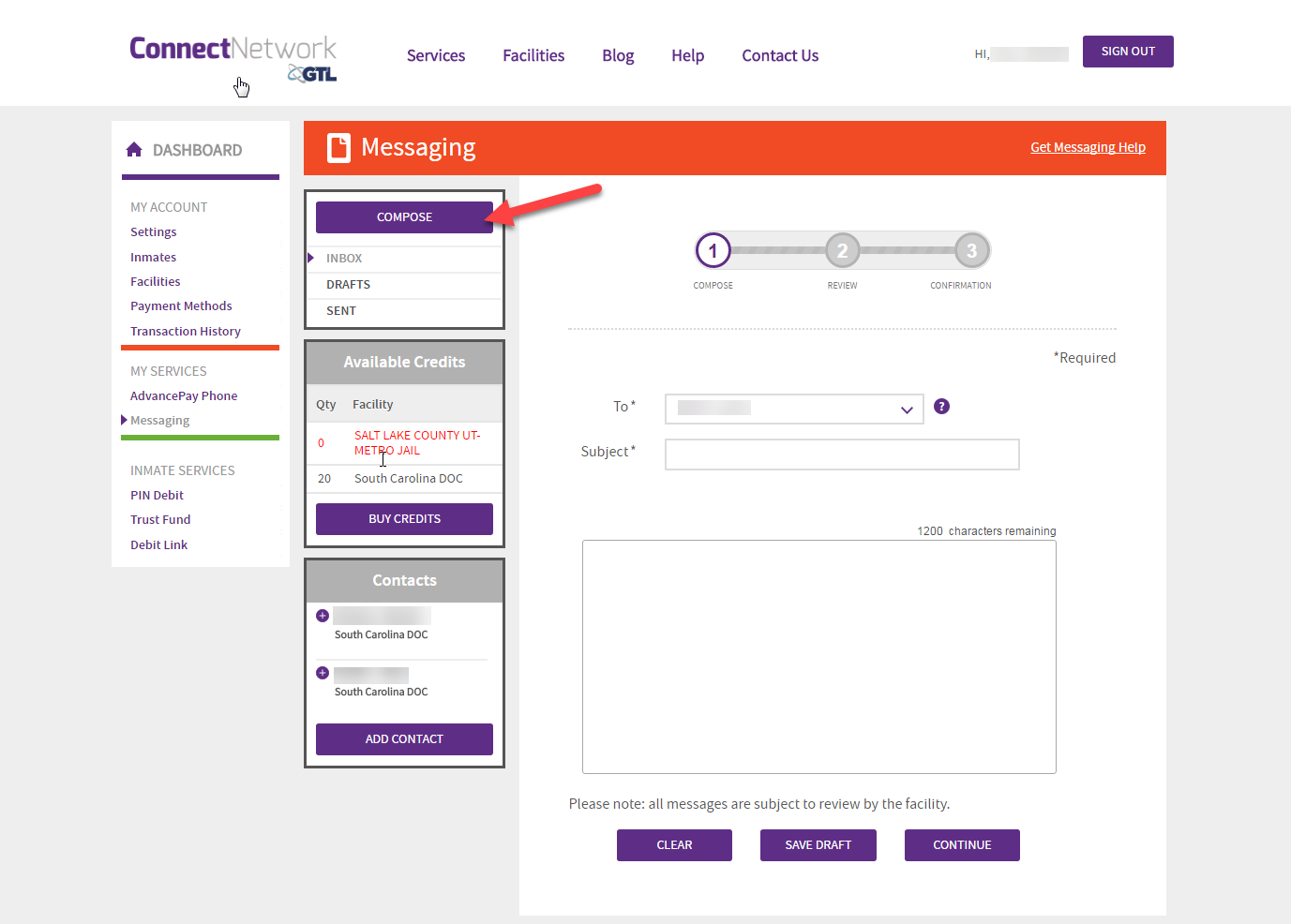Open the Help menu item
Image resolution: width=1291 pixels, height=924 pixels.
tap(687, 56)
